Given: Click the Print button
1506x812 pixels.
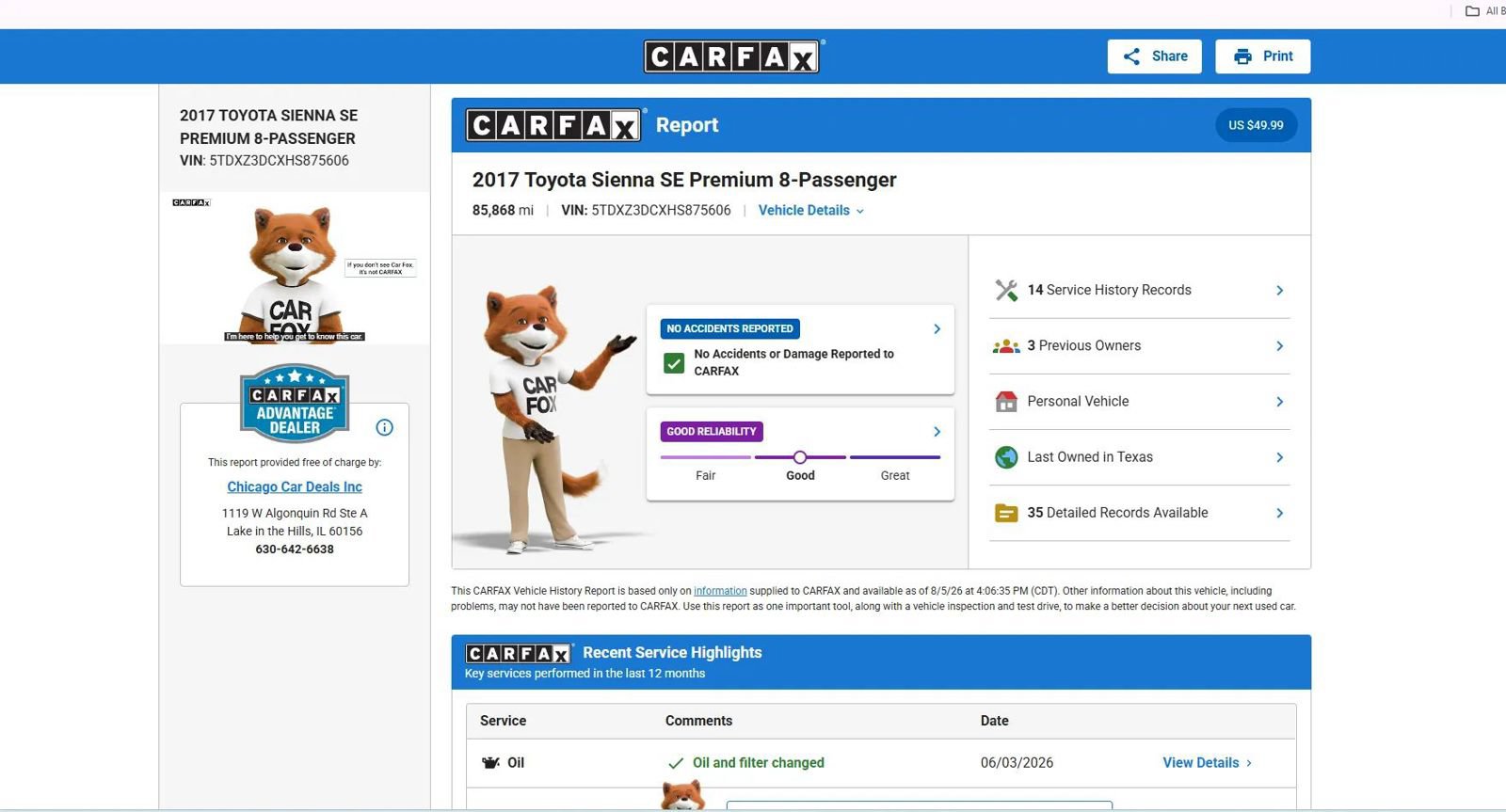Looking at the screenshot, I should pos(1262,56).
